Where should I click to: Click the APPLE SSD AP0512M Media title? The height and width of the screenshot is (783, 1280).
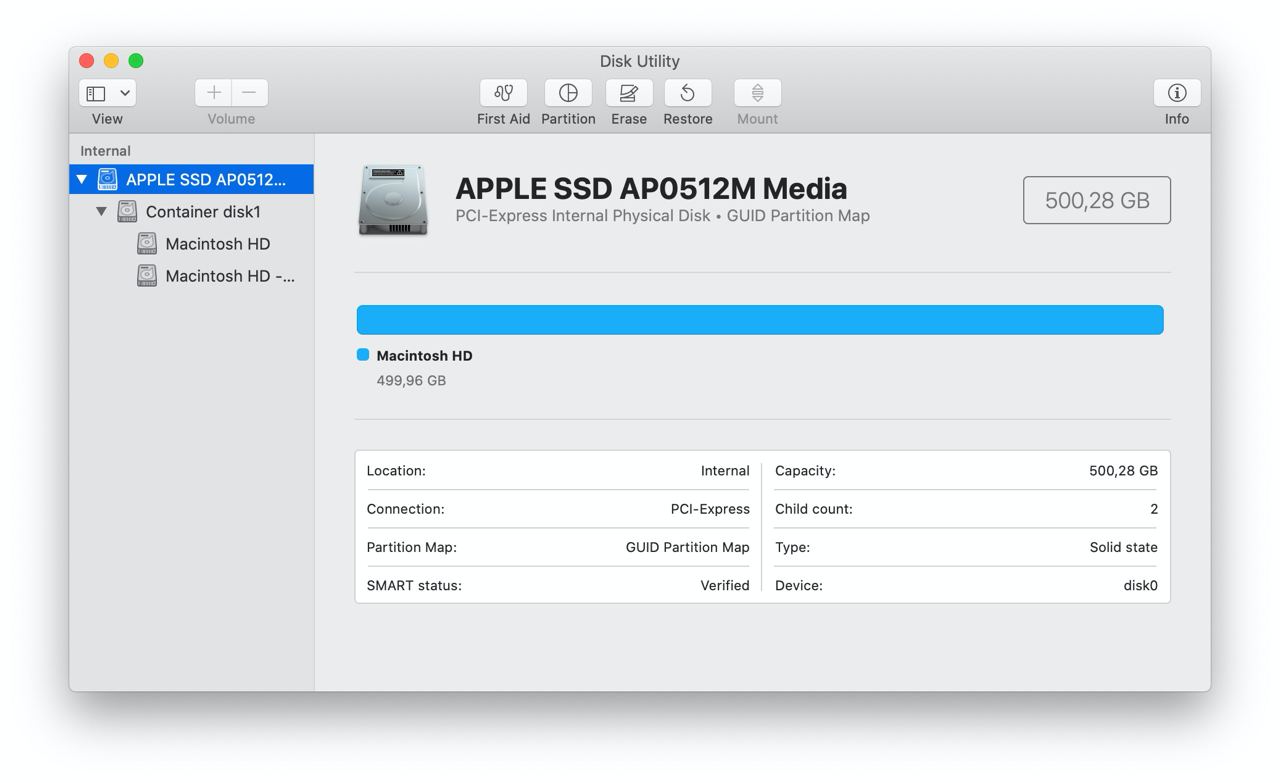(651, 188)
